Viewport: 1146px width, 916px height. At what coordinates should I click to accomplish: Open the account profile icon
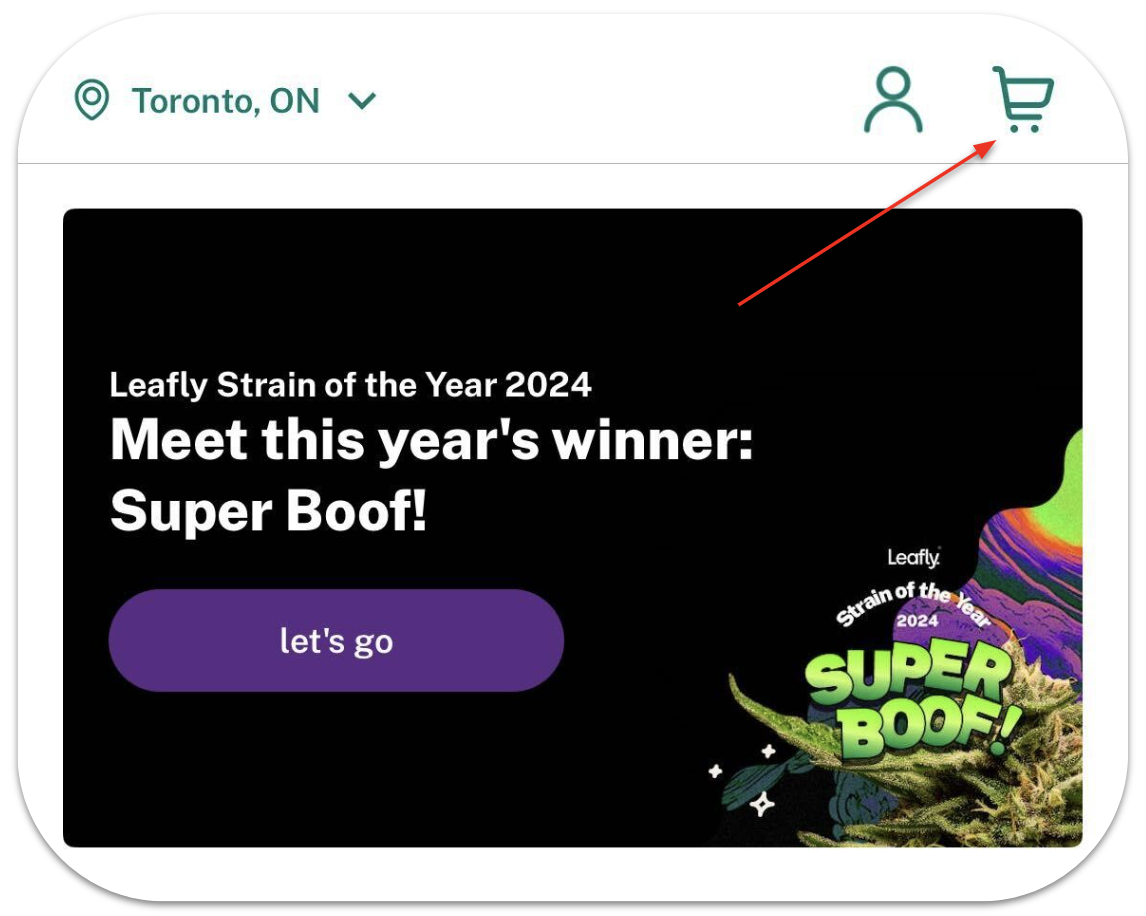pos(893,99)
